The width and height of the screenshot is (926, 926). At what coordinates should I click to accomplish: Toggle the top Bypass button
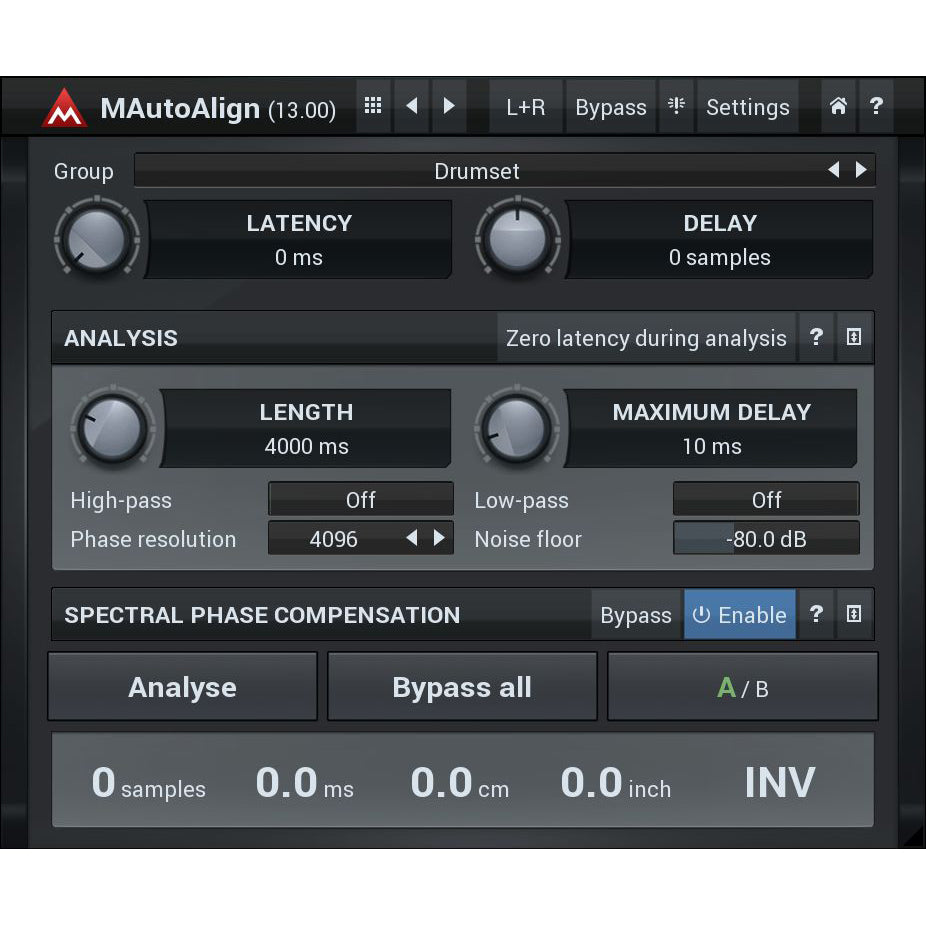pyautogui.click(x=610, y=107)
